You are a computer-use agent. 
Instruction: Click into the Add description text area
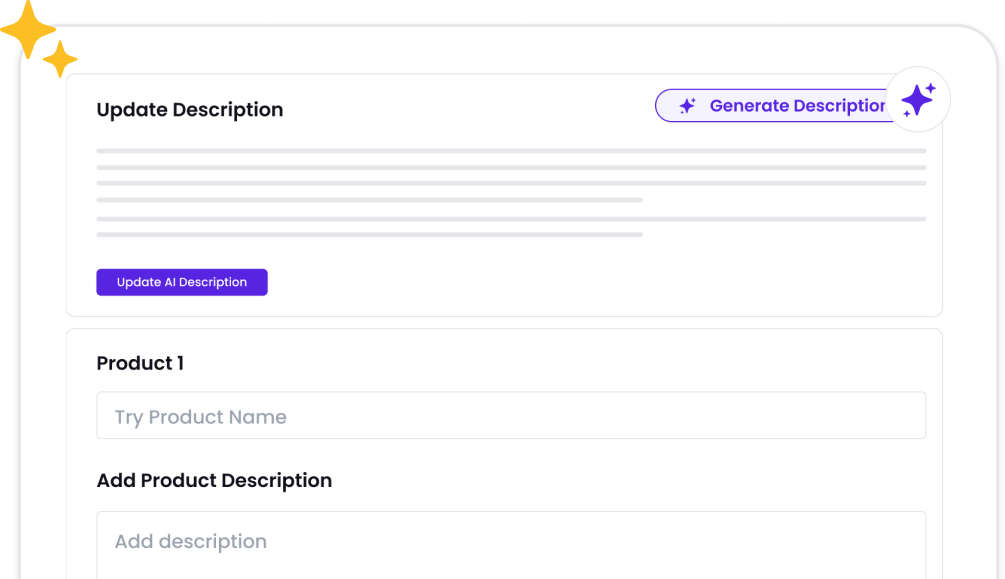tap(511, 544)
